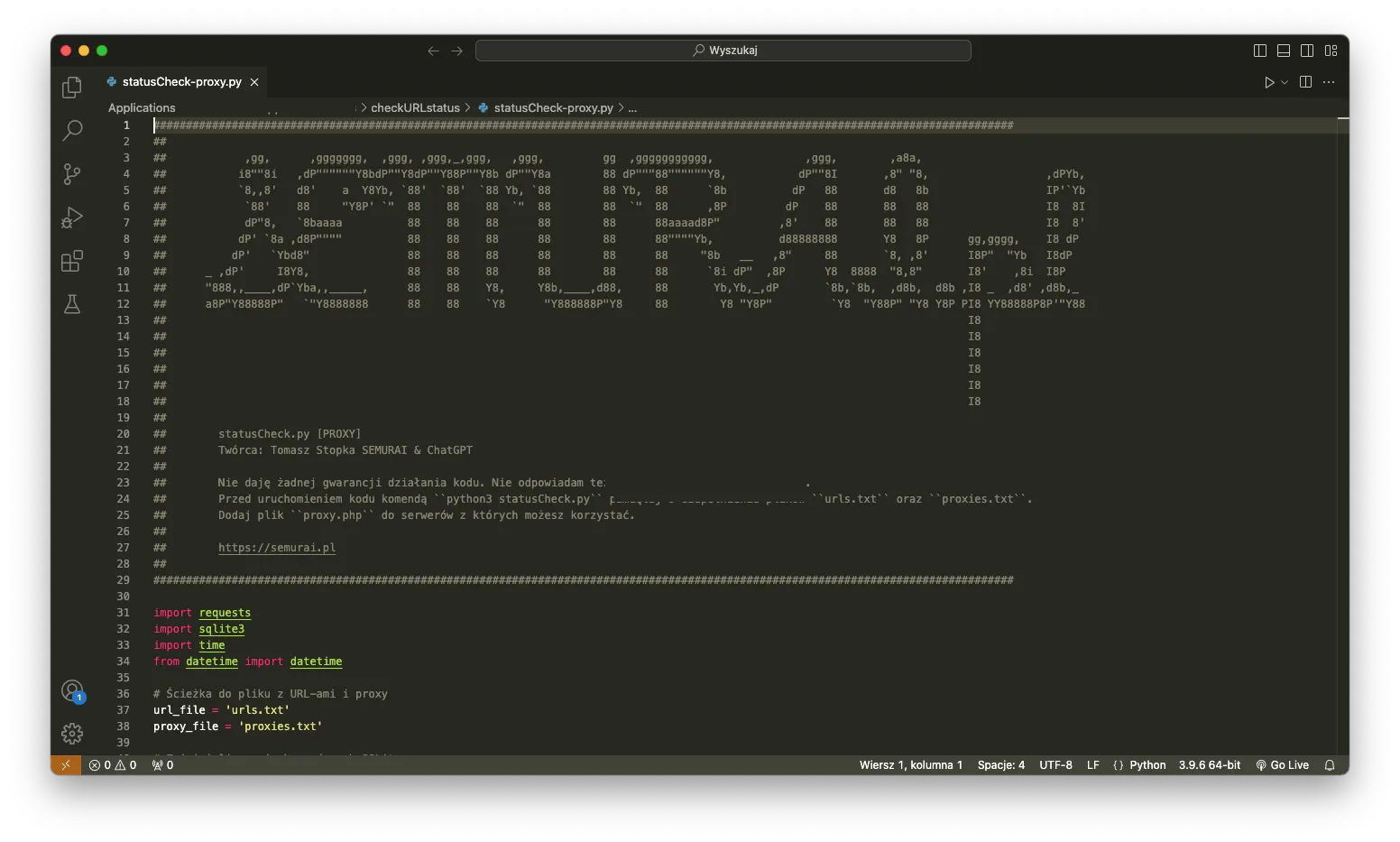Change indentation via Spacje: 4
This screenshot has height=842, width=1400.
[x=1001, y=765]
